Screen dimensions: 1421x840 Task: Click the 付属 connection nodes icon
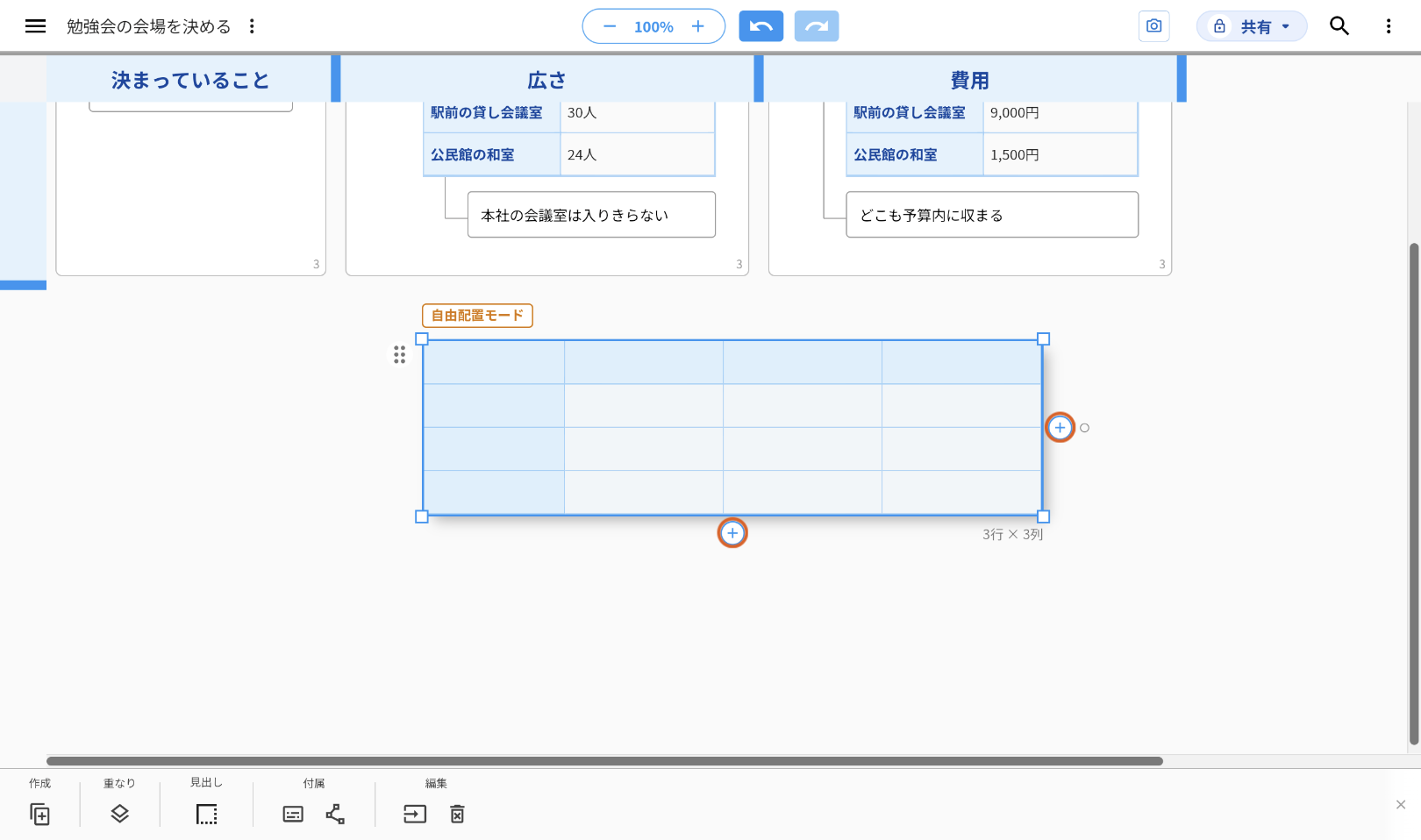(335, 815)
